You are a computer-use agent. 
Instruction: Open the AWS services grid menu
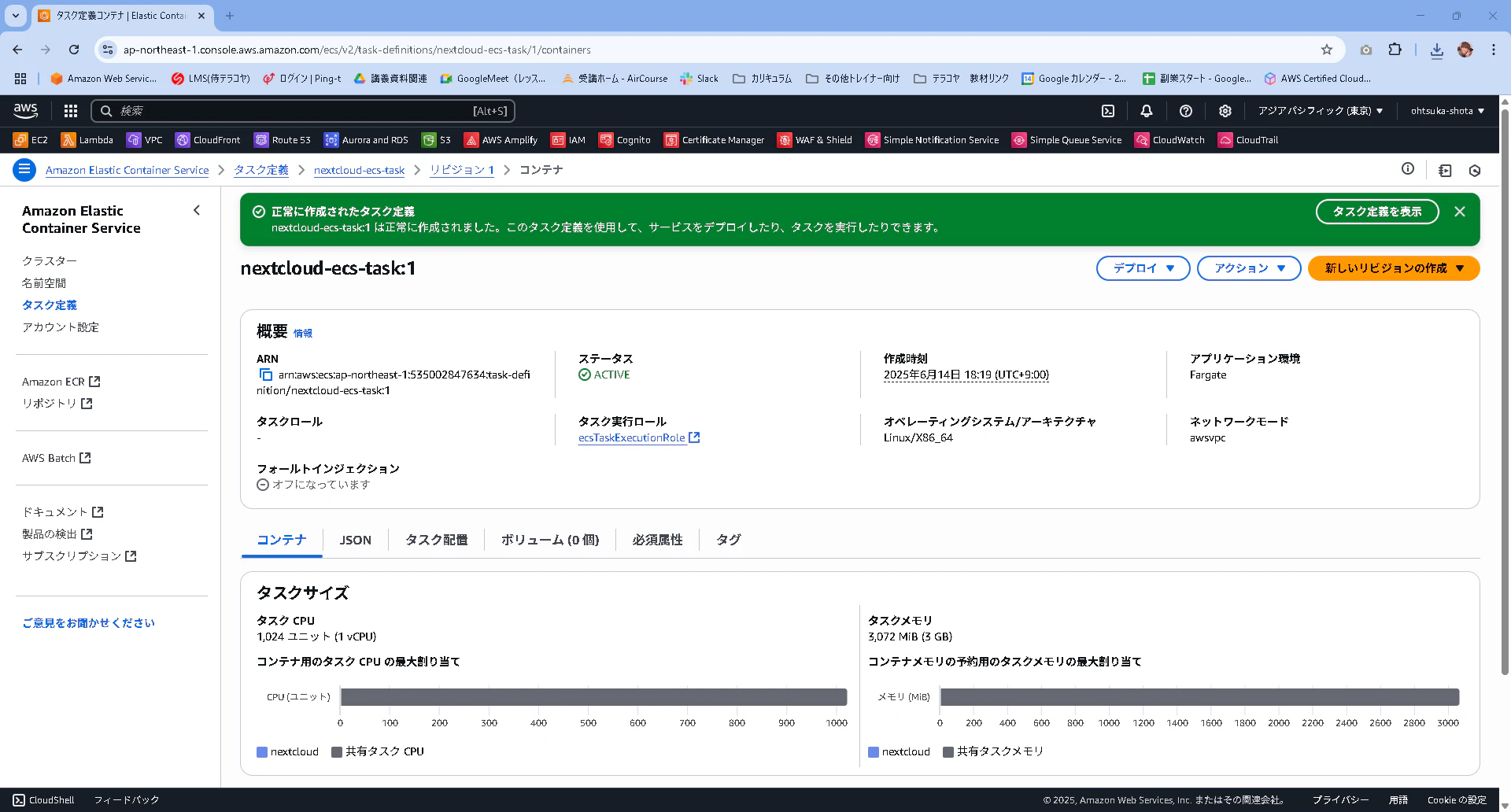[x=71, y=111]
